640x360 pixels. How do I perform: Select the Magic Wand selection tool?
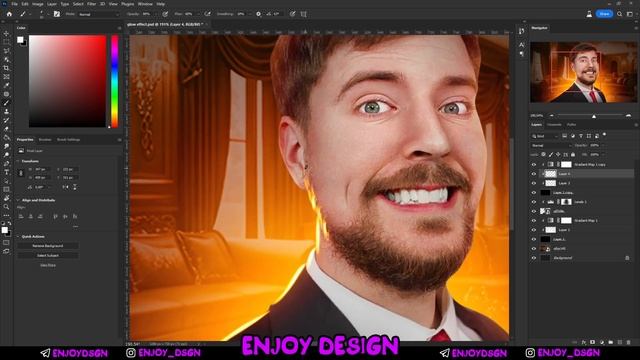(6, 59)
